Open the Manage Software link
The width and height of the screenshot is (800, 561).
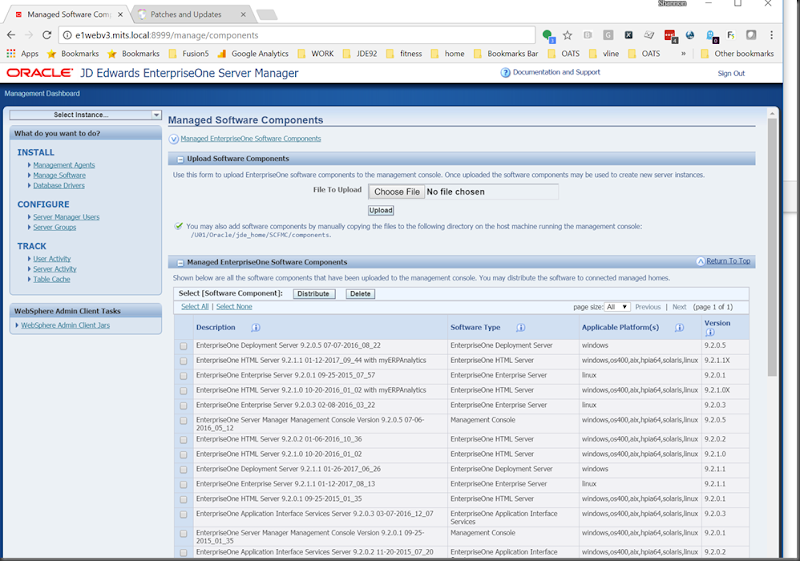tap(59, 175)
